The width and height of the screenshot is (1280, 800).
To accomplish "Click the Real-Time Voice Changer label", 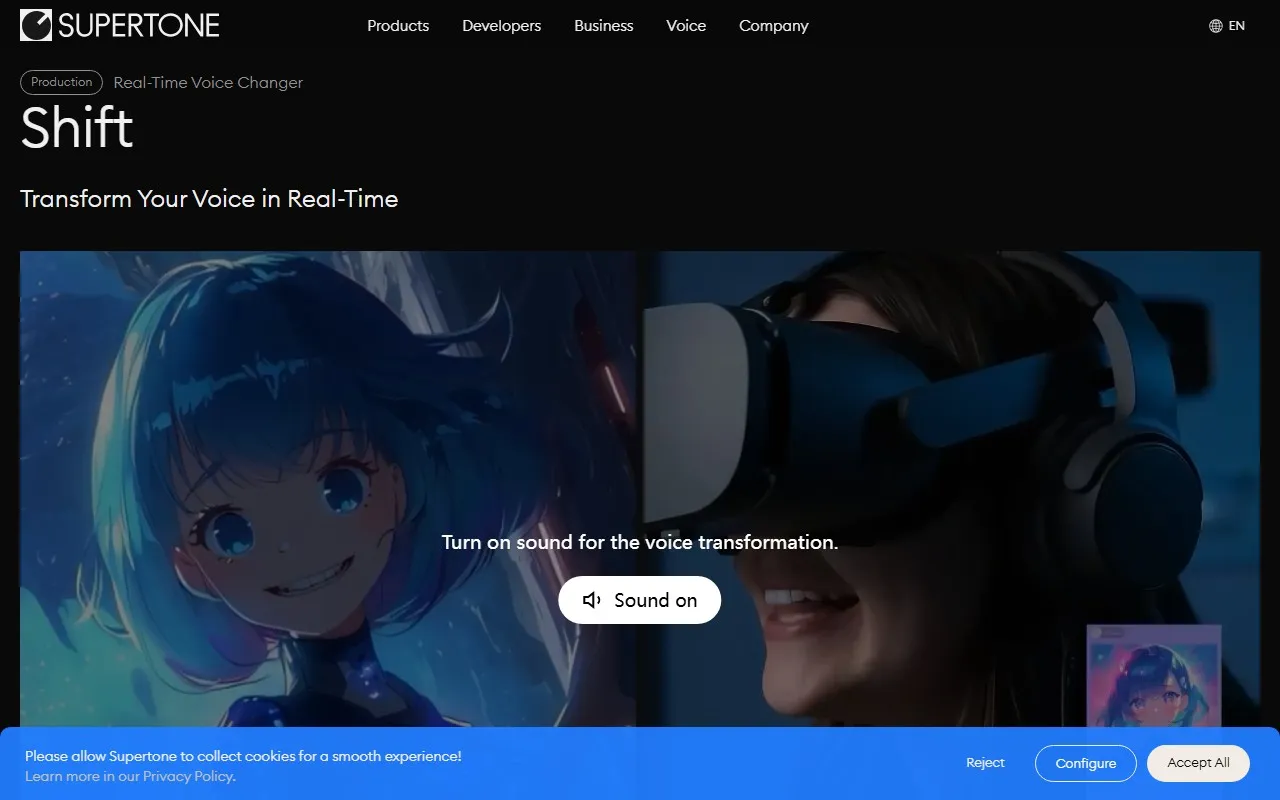I will (x=208, y=83).
